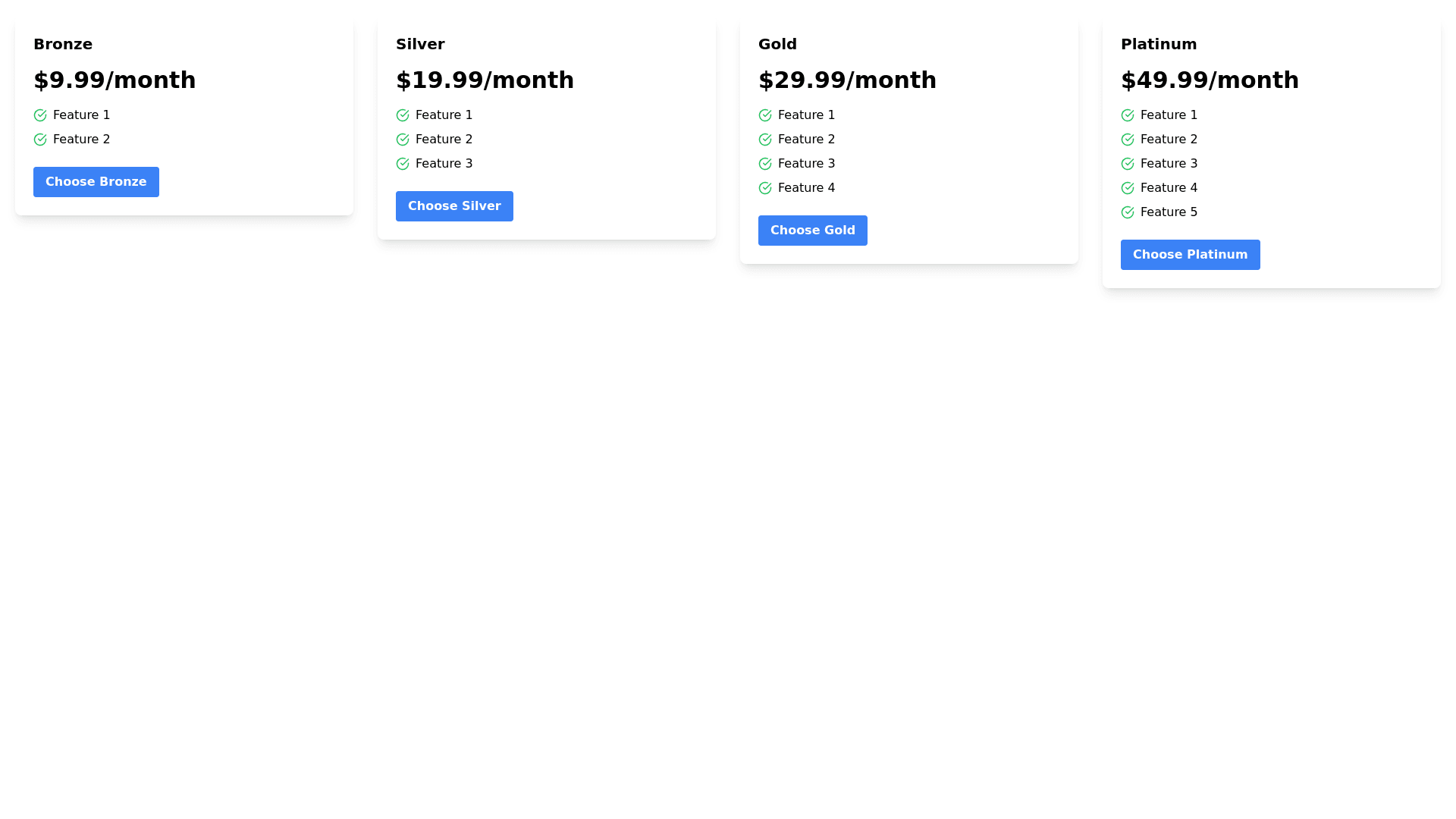Click Platinum's Feature 4 text
Screen dimensions: 1456x819
(1169, 188)
